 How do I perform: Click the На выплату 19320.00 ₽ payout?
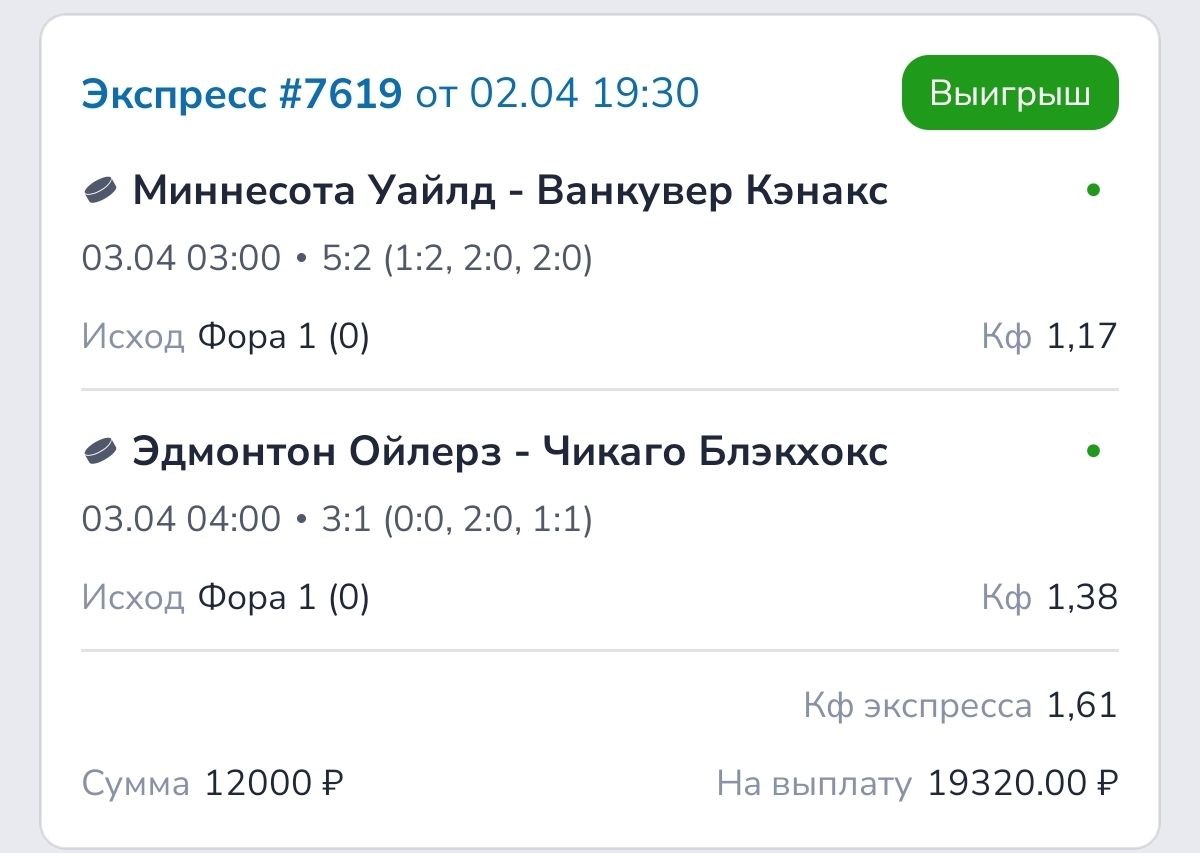[1022, 783]
